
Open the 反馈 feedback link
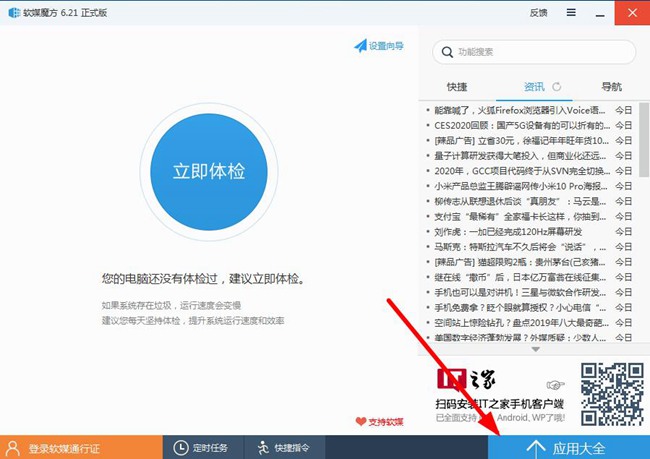[538, 13]
